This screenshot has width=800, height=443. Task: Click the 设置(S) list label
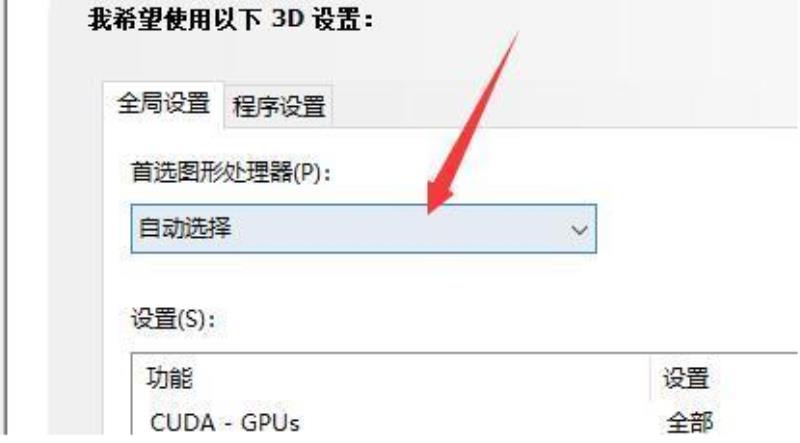click(x=173, y=319)
